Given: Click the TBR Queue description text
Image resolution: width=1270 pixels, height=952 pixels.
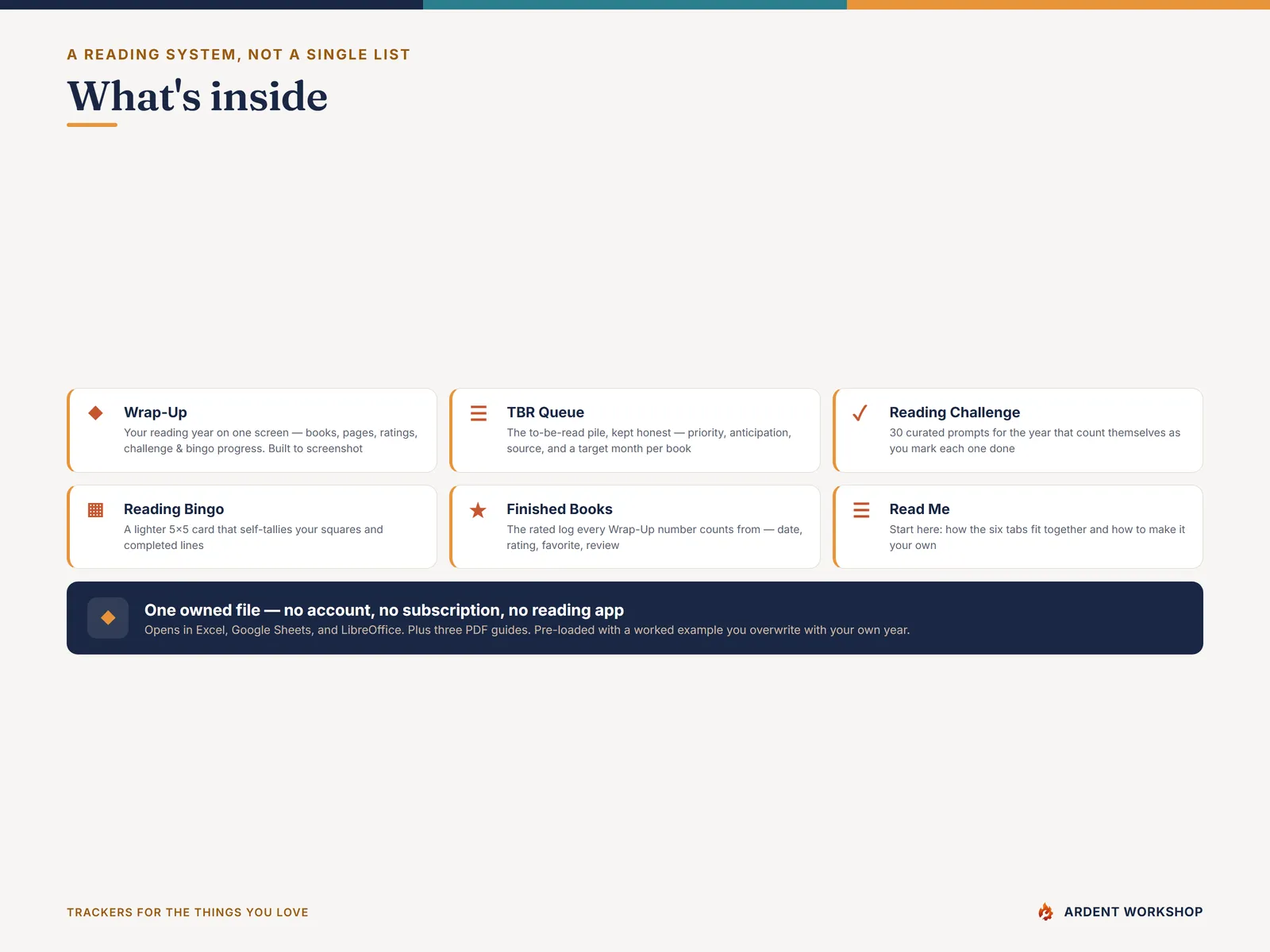Looking at the screenshot, I should 649,440.
